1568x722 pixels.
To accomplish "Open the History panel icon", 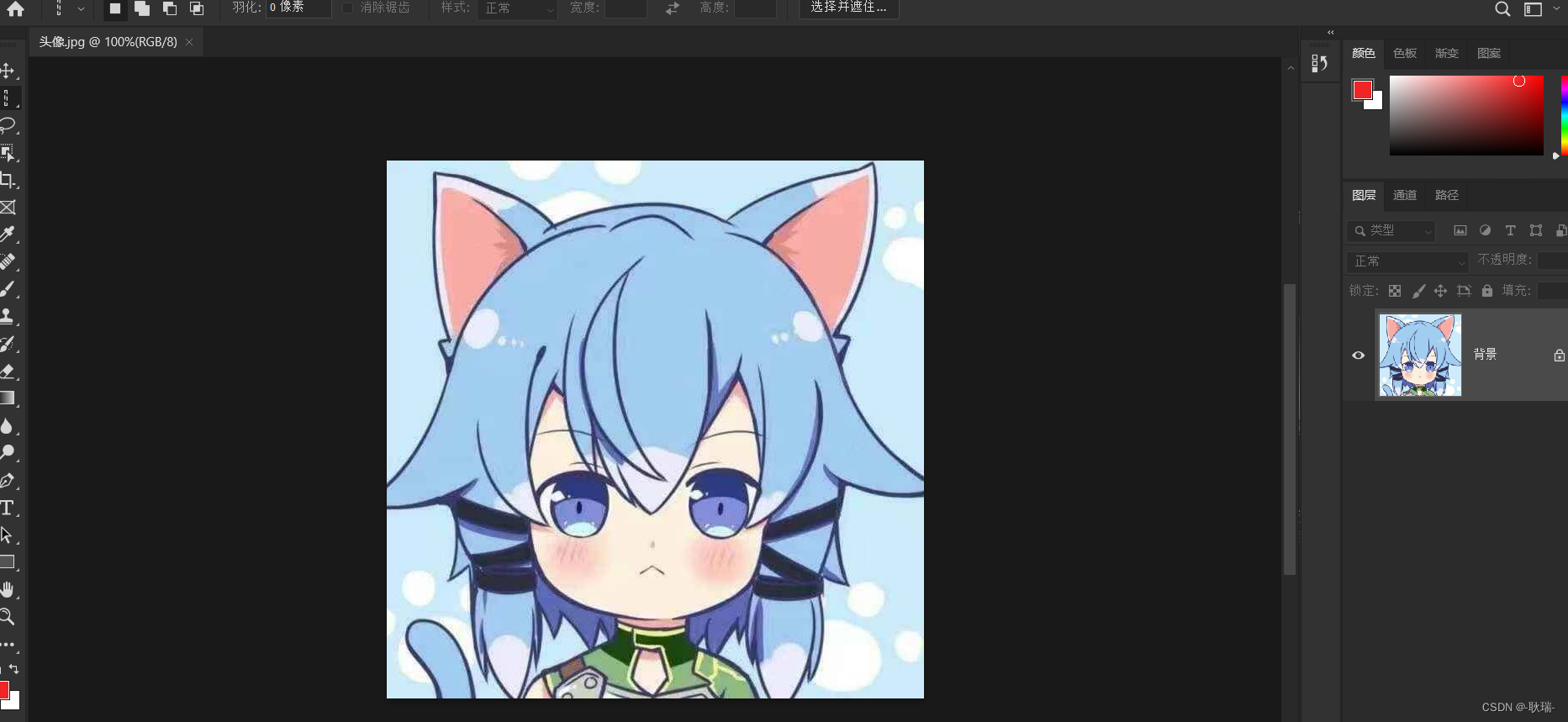I will pyautogui.click(x=1319, y=63).
